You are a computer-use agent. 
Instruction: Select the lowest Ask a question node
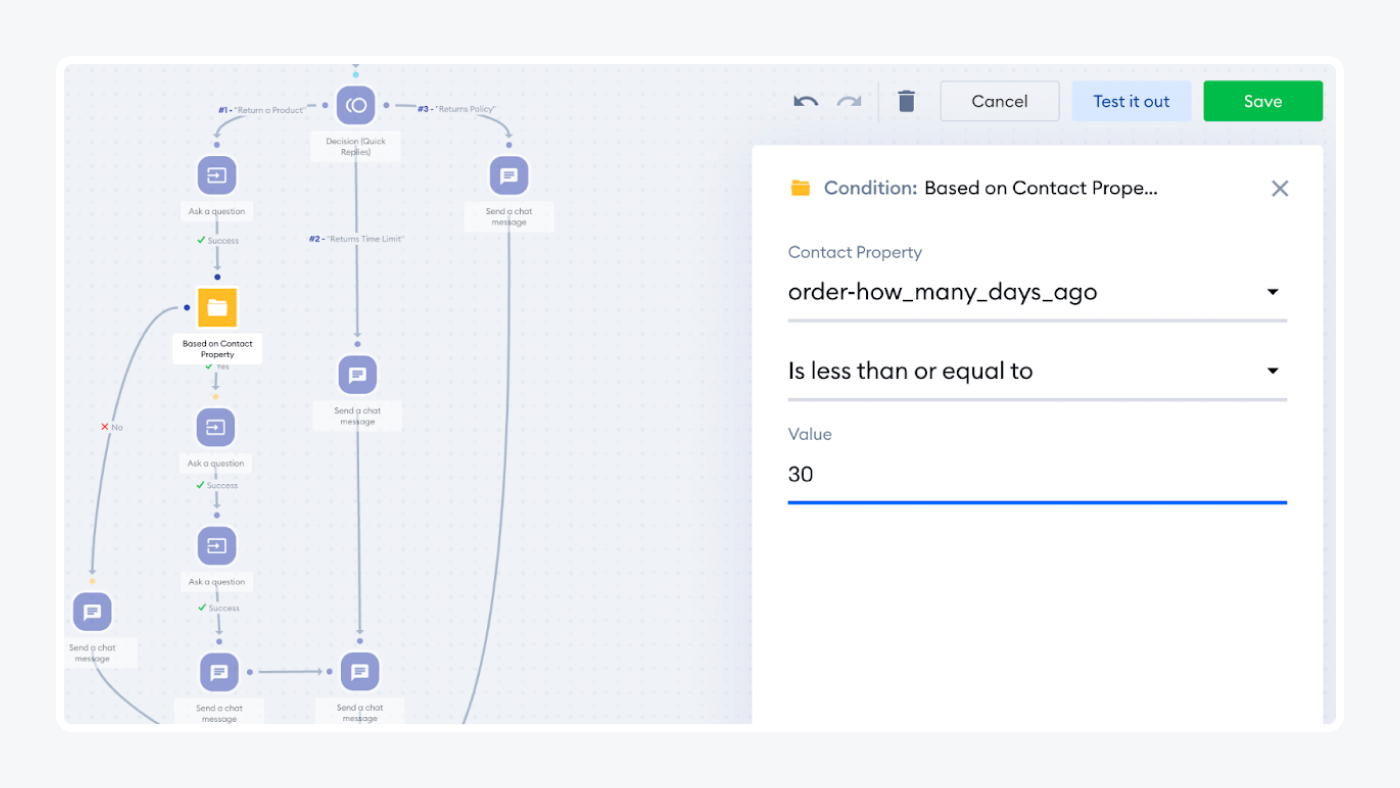217,546
